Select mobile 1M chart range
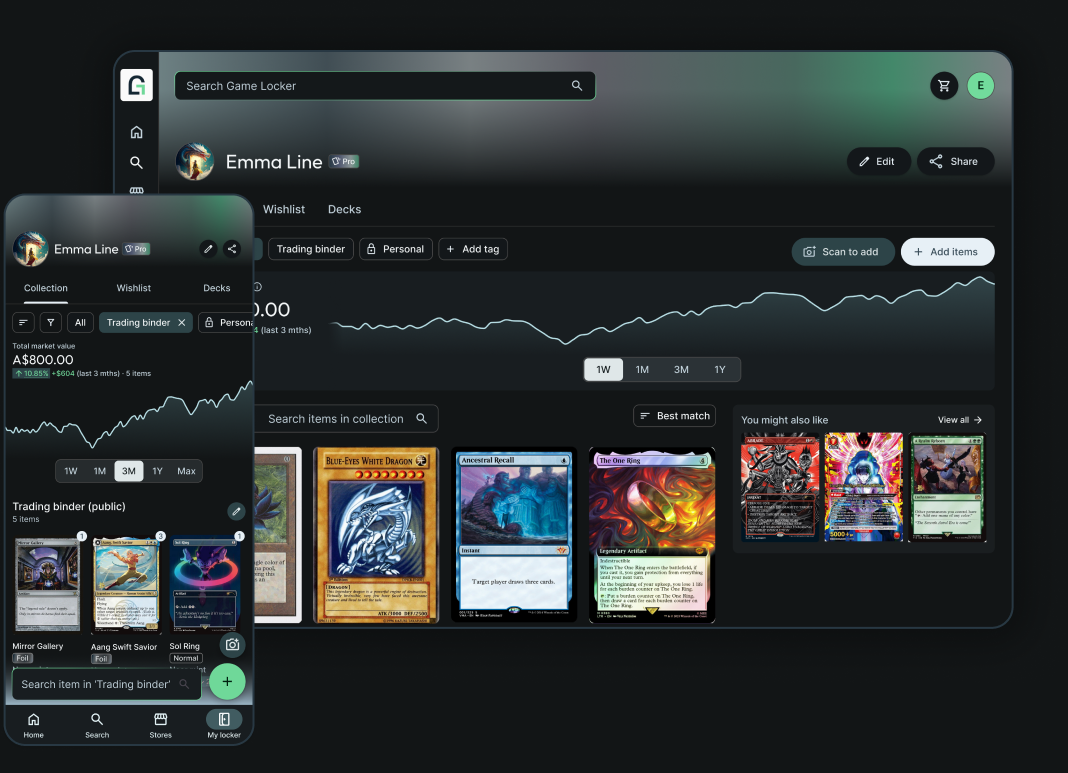1068x773 pixels. (x=99, y=471)
